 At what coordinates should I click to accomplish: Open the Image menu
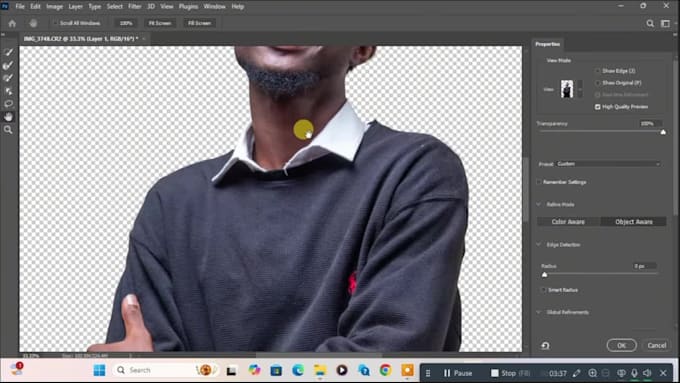click(55, 7)
